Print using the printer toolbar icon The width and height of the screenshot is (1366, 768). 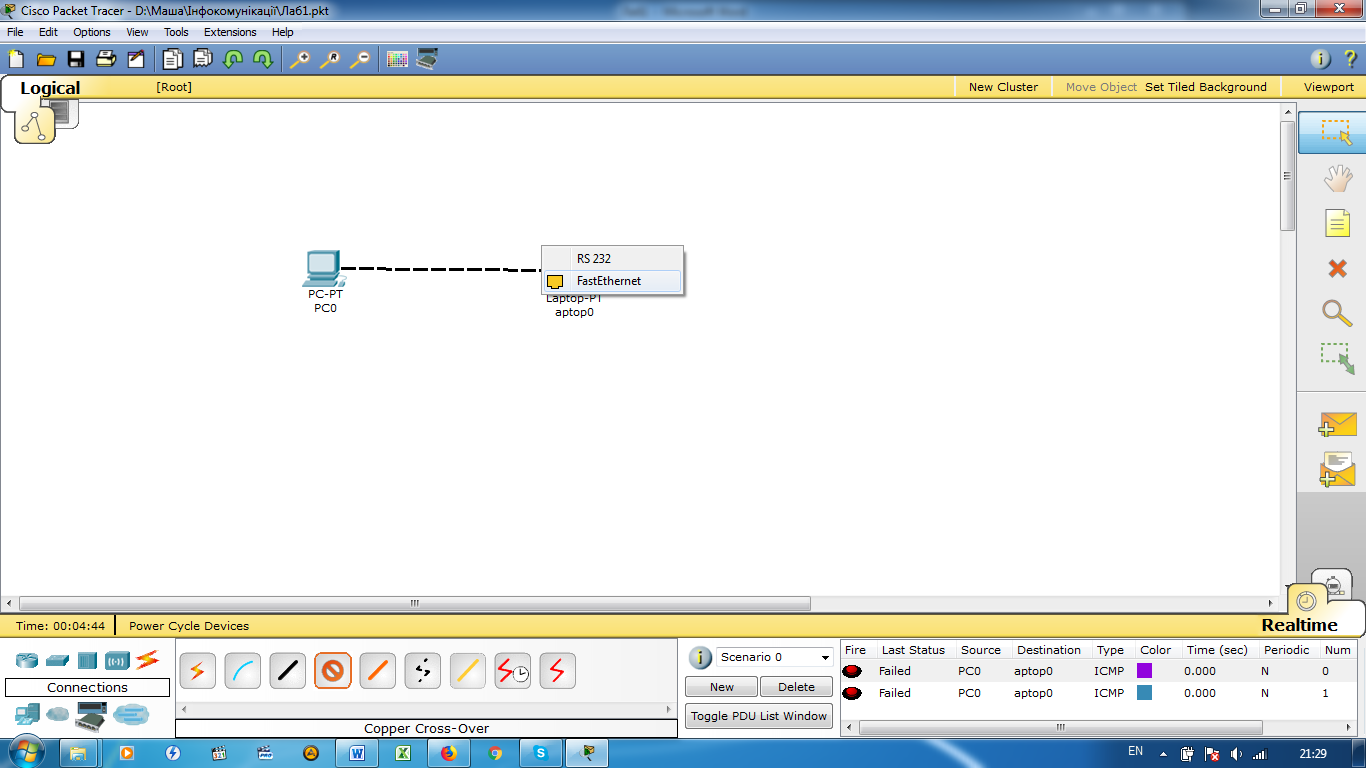click(x=106, y=59)
